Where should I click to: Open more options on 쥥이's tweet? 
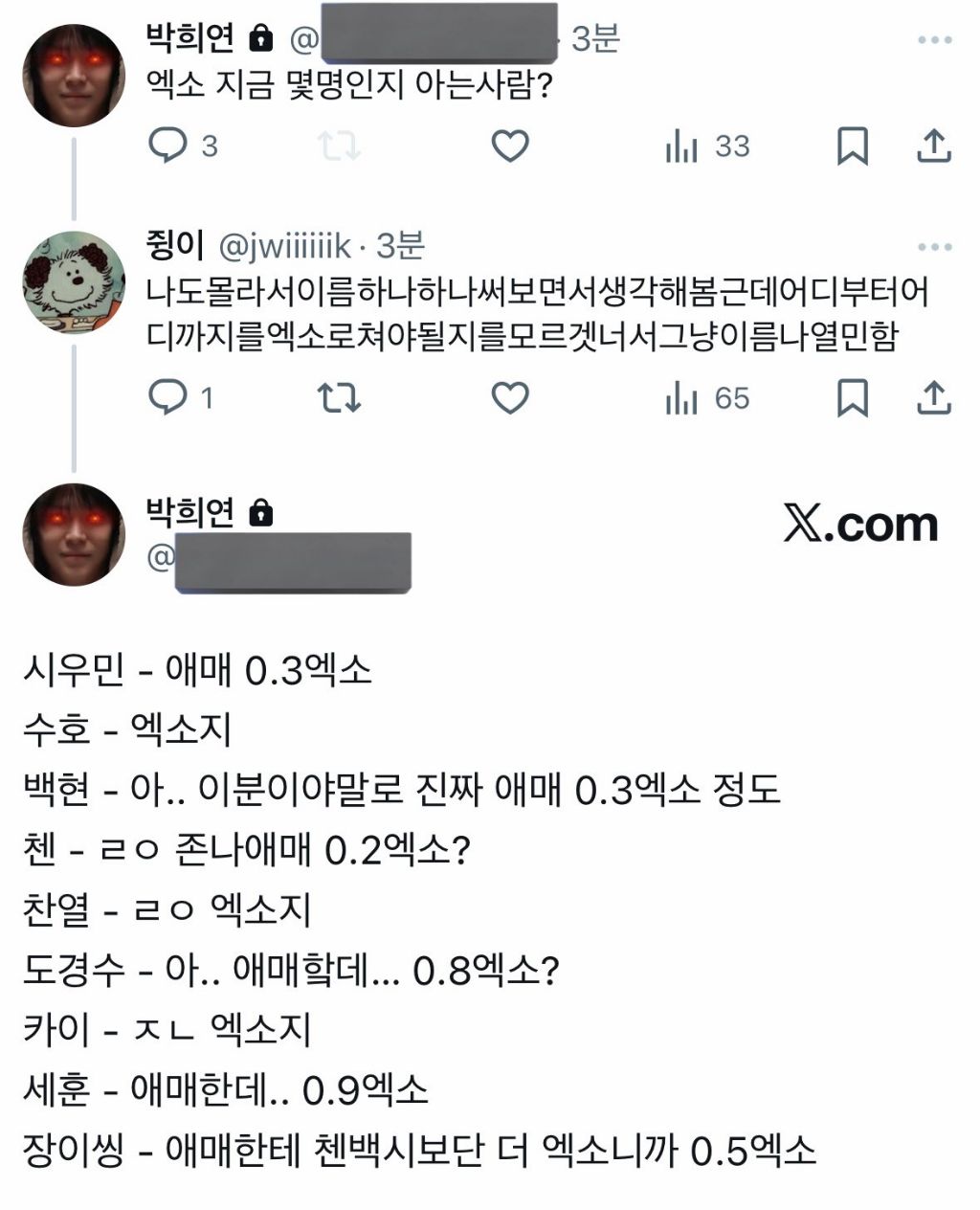(x=934, y=247)
